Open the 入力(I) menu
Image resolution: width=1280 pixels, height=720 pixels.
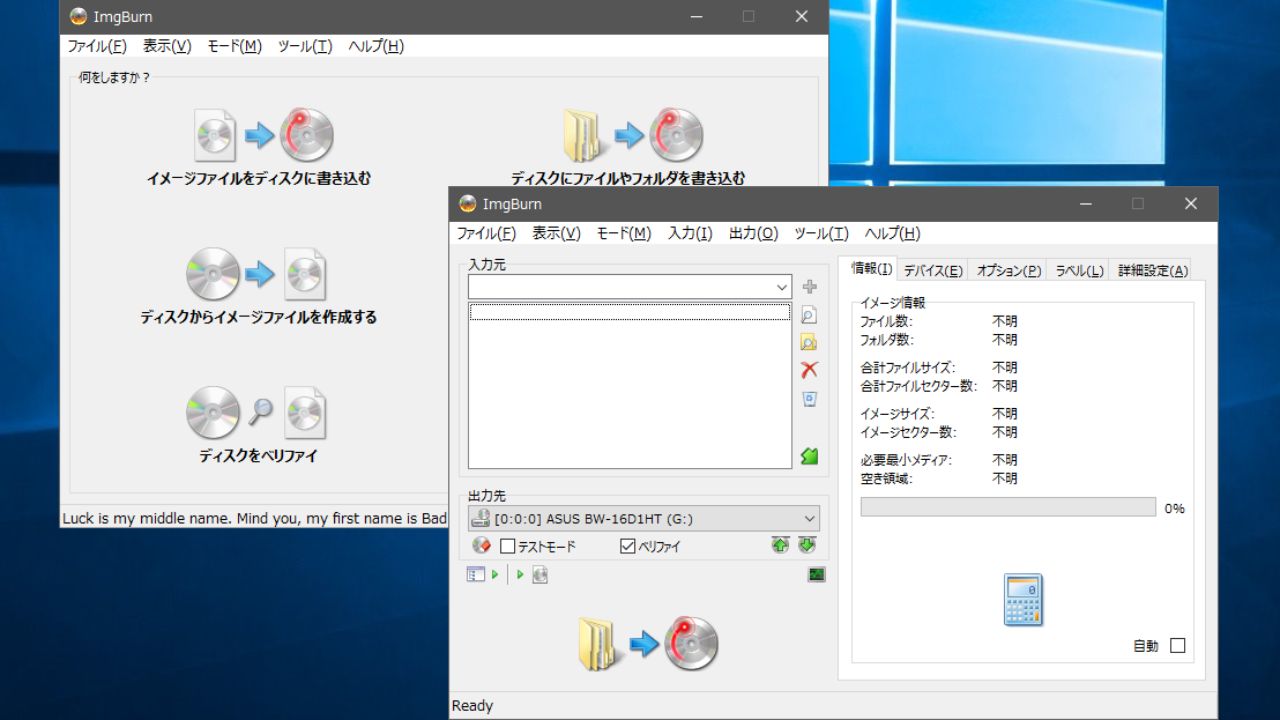click(x=690, y=233)
